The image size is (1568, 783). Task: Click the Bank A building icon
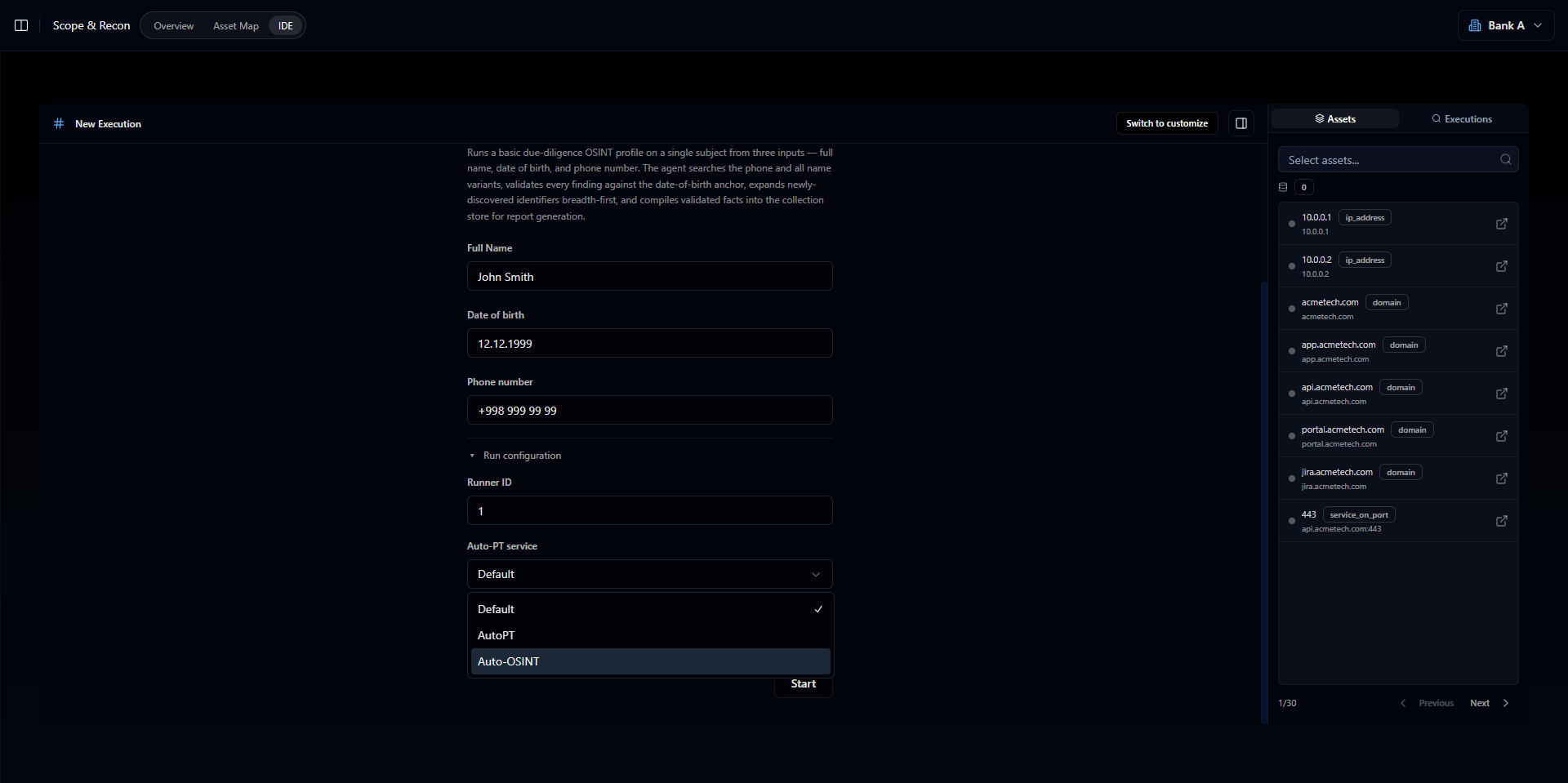click(1475, 25)
